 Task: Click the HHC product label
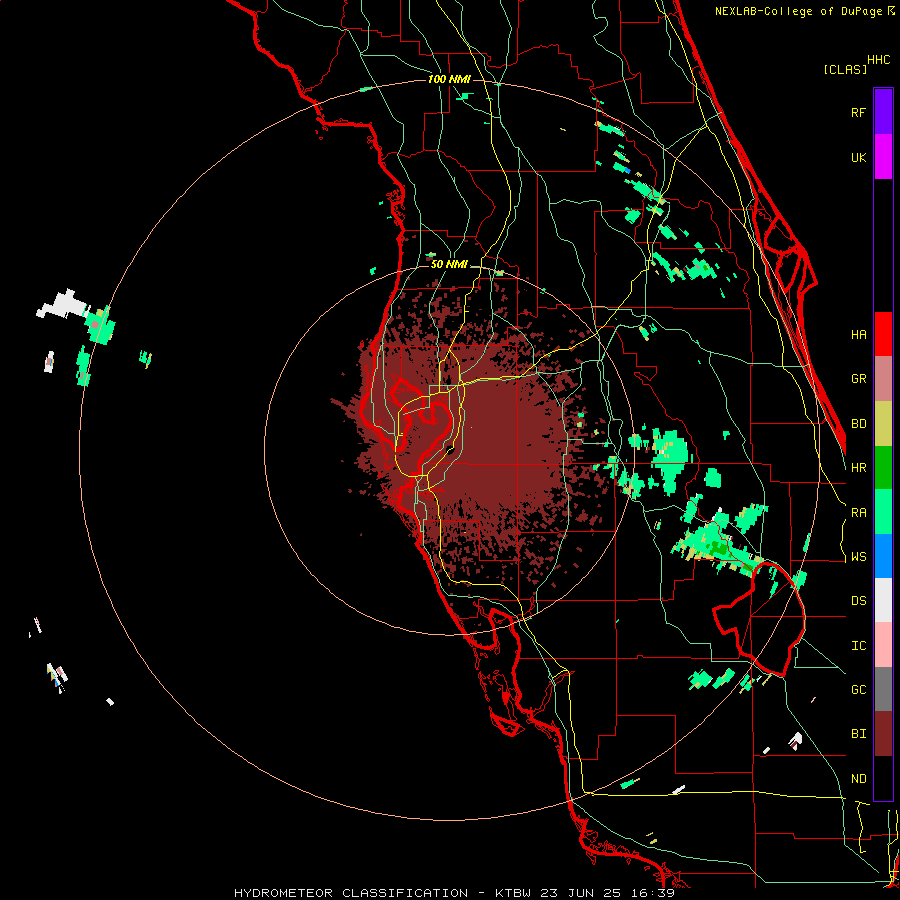[x=879, y=60]
